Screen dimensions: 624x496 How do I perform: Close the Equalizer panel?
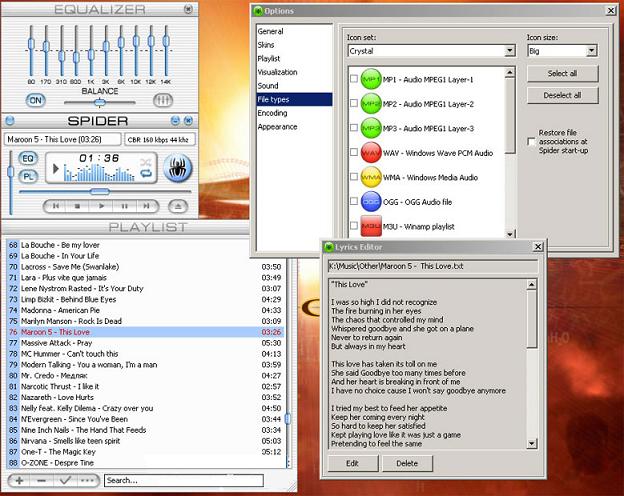pos(188,9)
